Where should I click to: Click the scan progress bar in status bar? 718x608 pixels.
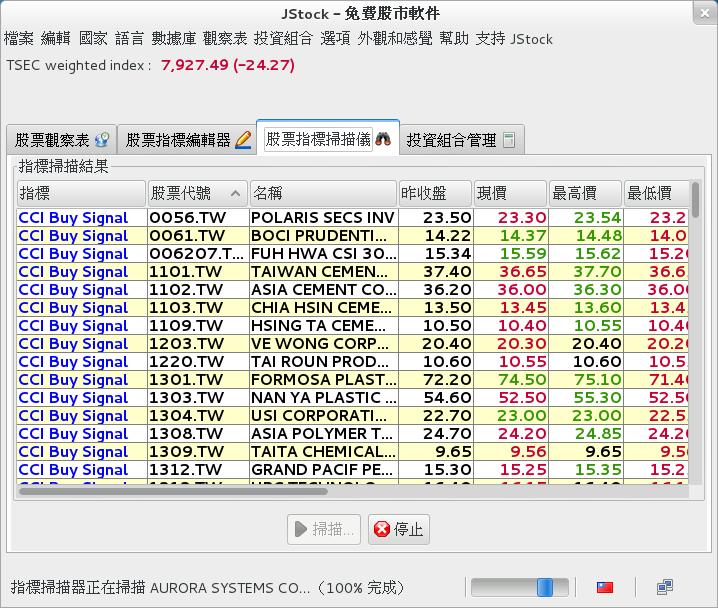[x=520, y=587]
